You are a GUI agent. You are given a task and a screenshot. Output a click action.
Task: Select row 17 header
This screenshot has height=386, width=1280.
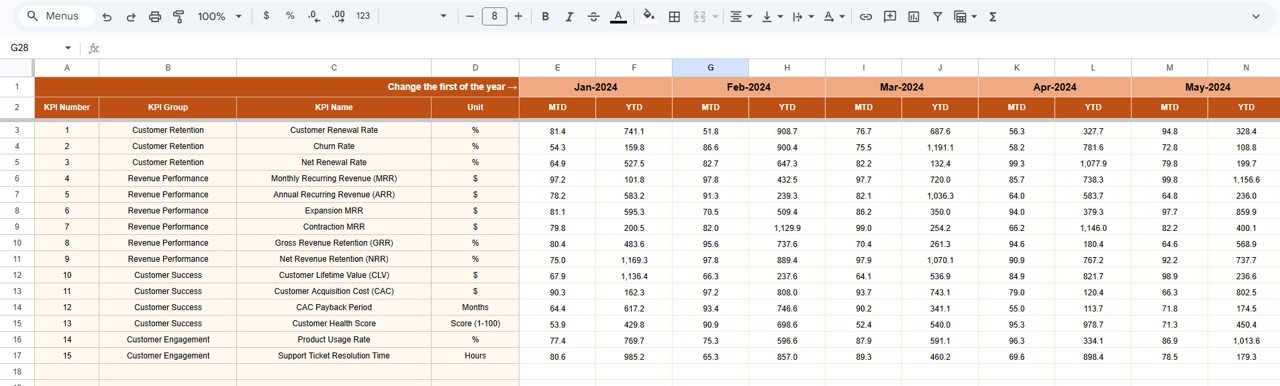pyautogui.click(x=17, y=355)
